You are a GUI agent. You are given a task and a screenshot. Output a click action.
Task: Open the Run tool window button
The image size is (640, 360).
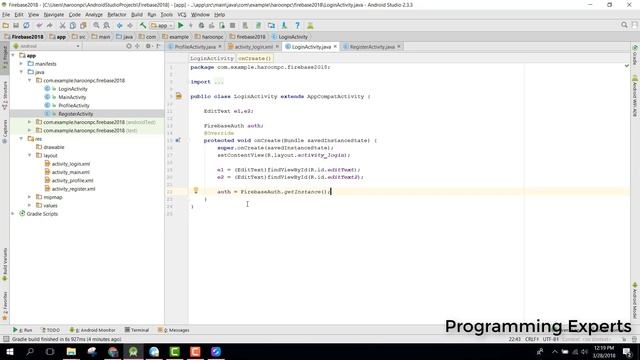point(22,330)
